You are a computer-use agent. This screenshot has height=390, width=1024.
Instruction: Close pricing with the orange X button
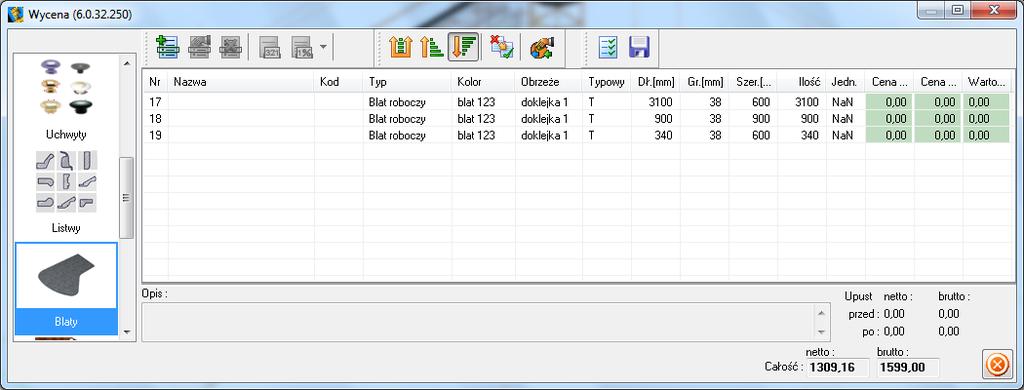coord(997,364)
